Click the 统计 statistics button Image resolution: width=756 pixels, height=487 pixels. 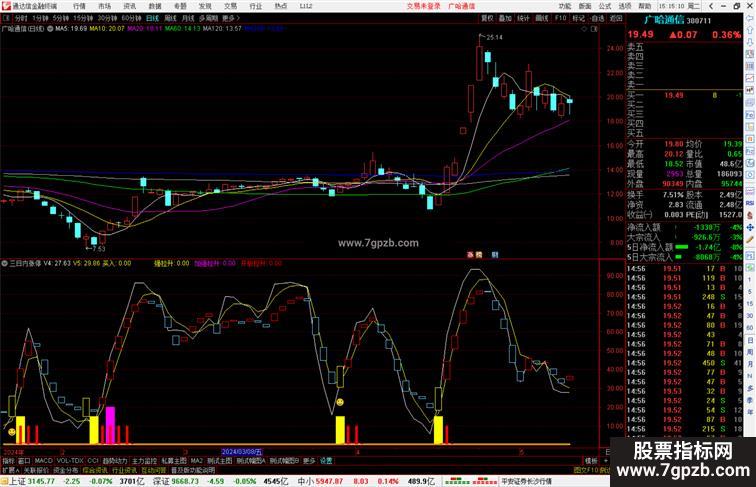[524, 18]
